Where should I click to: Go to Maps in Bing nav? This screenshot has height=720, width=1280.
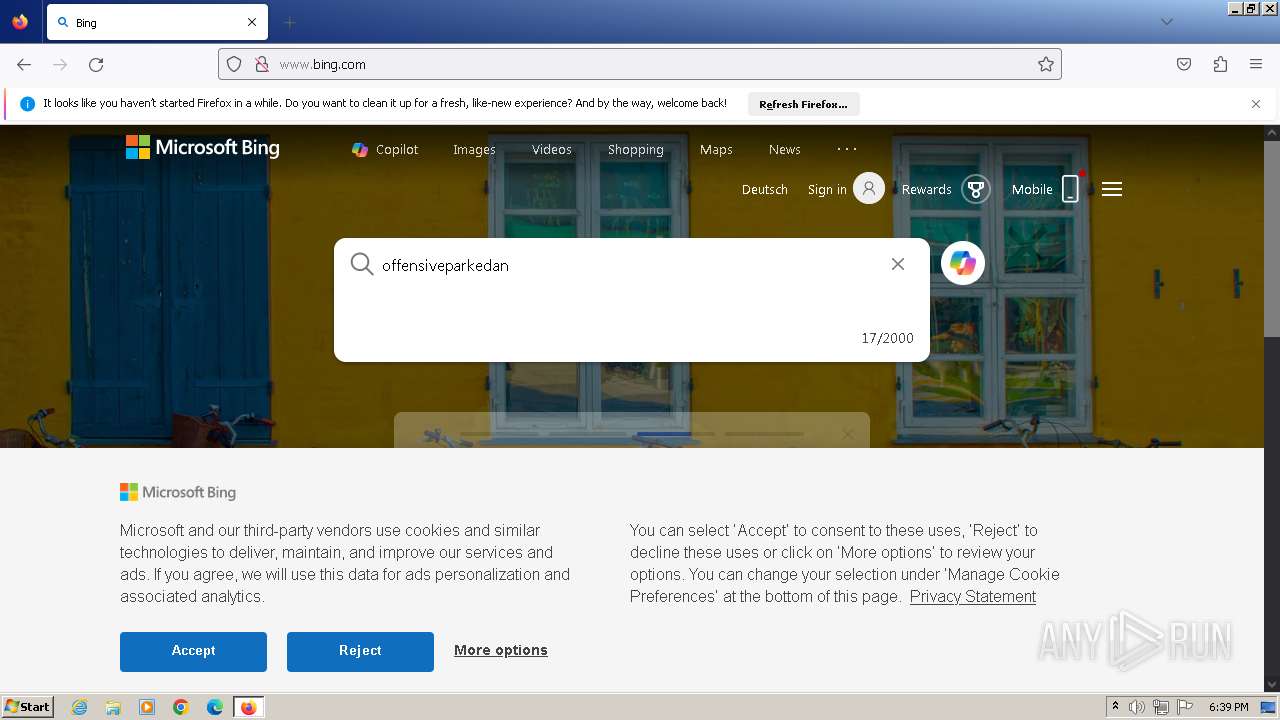point(716,149)
